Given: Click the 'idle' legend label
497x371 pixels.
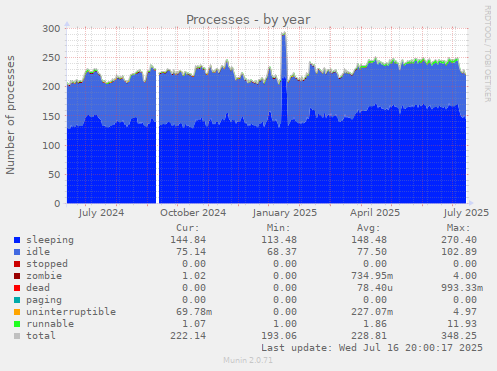Looking at the screenshot, I should tap(38, 252).
